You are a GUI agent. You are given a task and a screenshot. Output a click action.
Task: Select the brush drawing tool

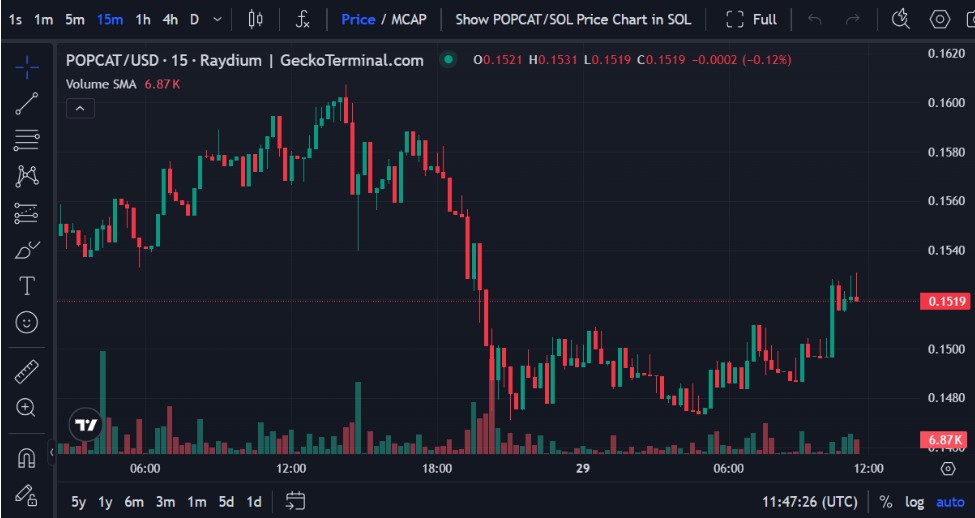(27, 249)
